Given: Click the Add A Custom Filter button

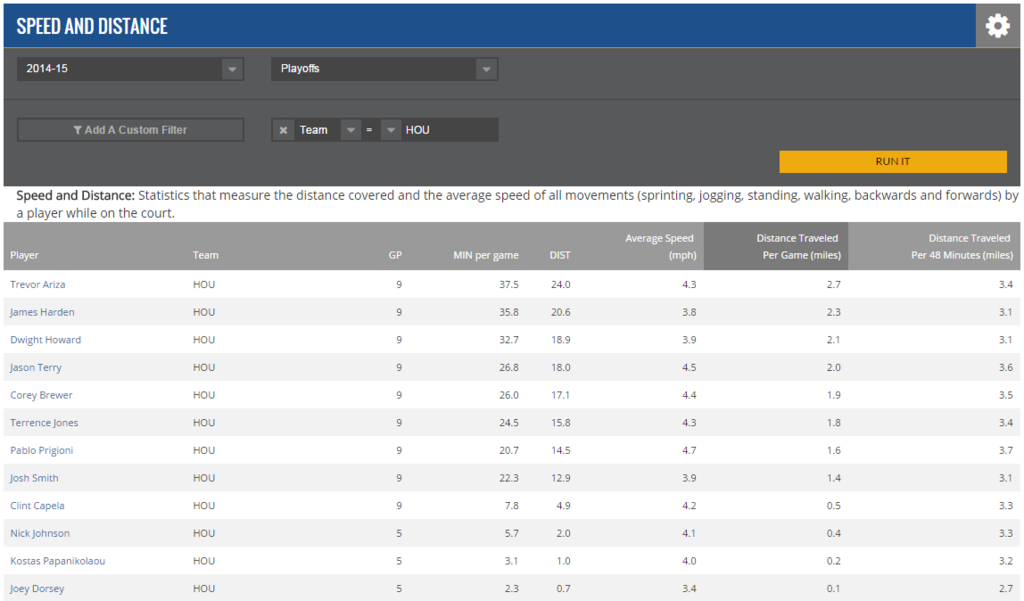Looking at the screenshot, I should coord(131,130).
